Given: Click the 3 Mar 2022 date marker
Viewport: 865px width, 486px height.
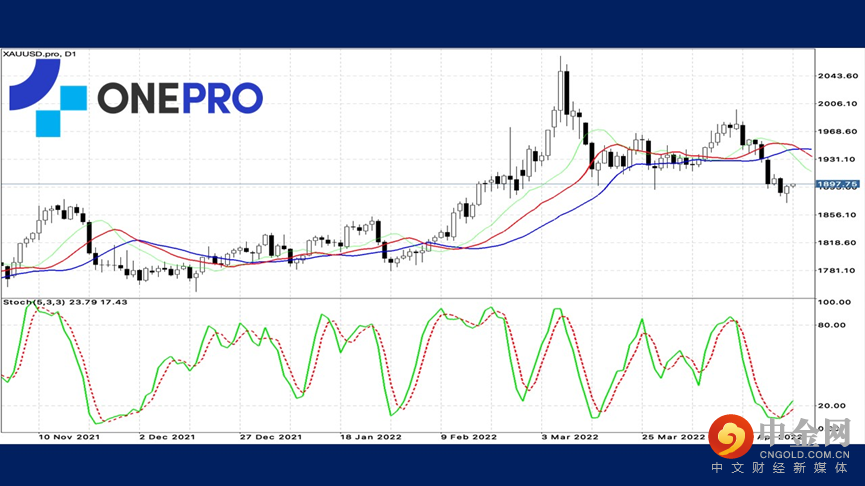Looking at the screenshot, I should click(x=570, y=437).
